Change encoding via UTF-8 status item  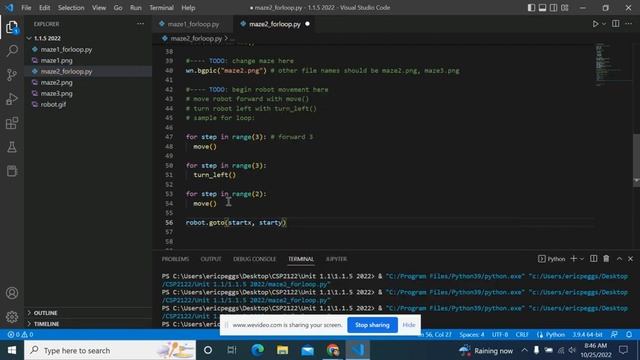coord(500,335)
